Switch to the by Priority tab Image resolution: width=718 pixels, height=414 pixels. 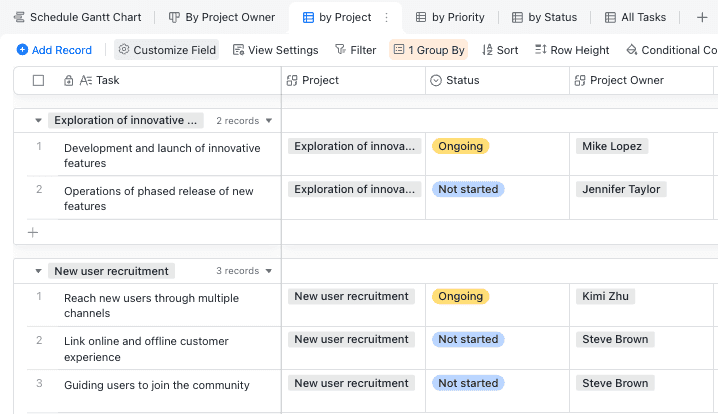(x=450, y=18)
